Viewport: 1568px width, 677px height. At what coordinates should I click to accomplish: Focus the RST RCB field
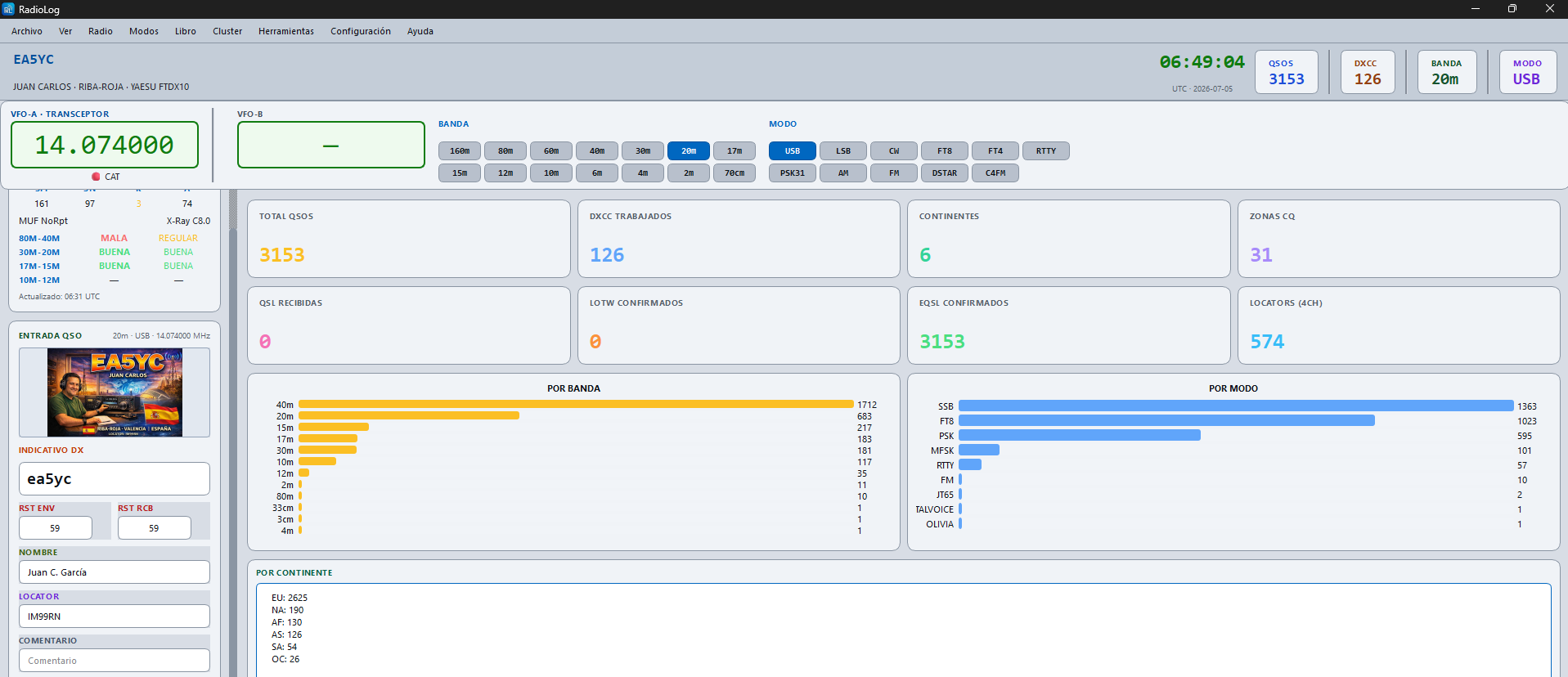point(154,528)
